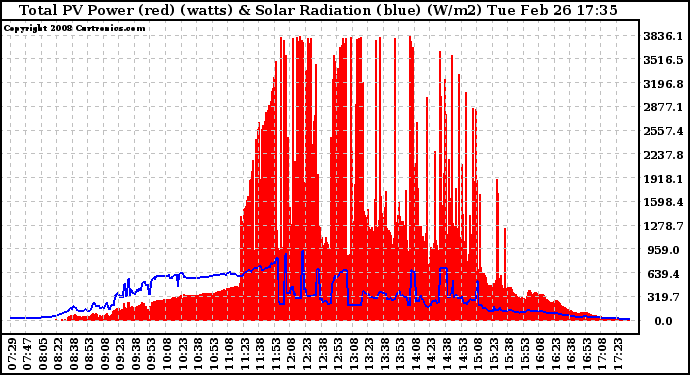Click the 07:47 time label
690x375 pixels.
point(27,354)
